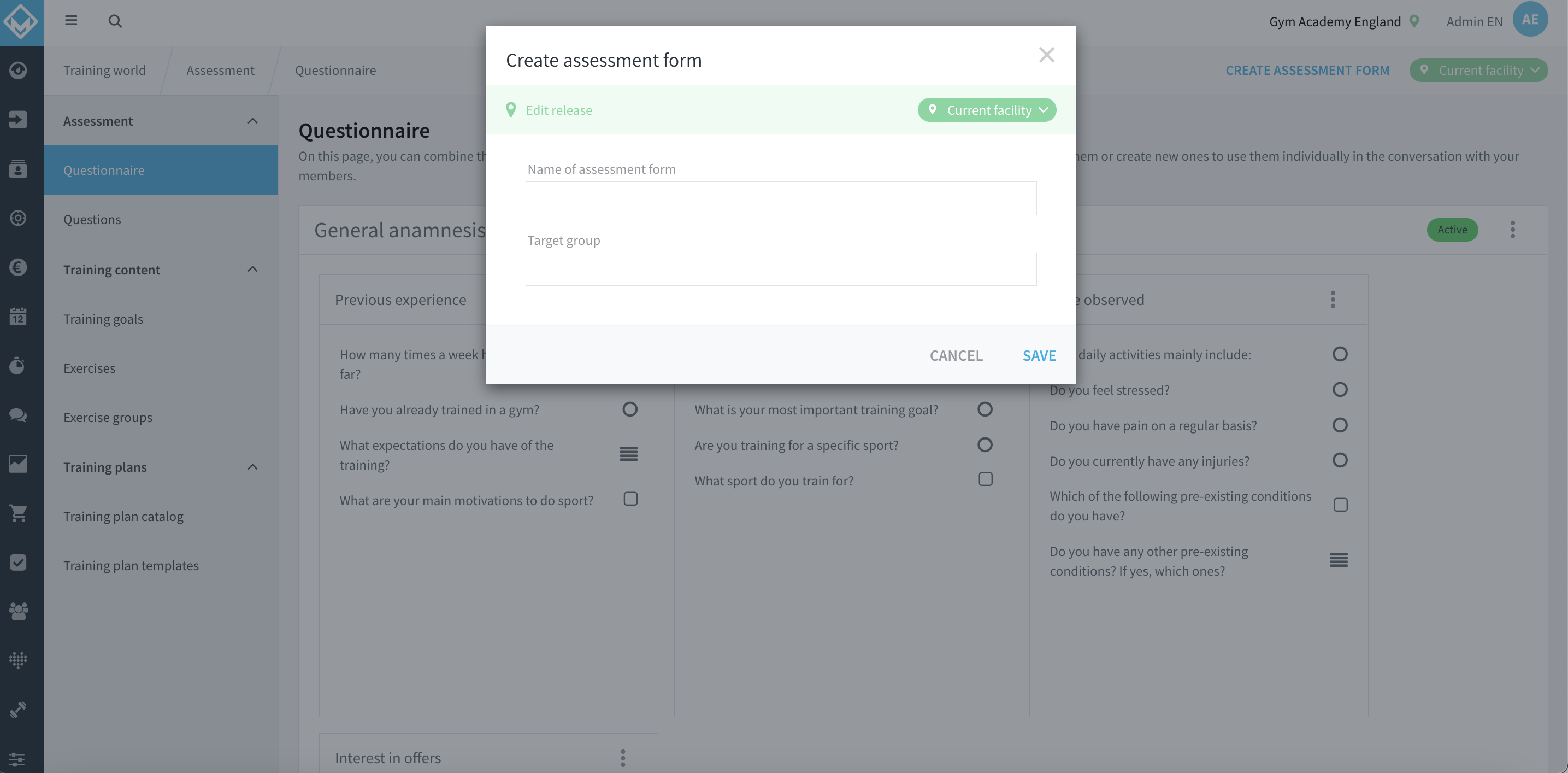Save the new assessment form

[x=1039, y=355]
